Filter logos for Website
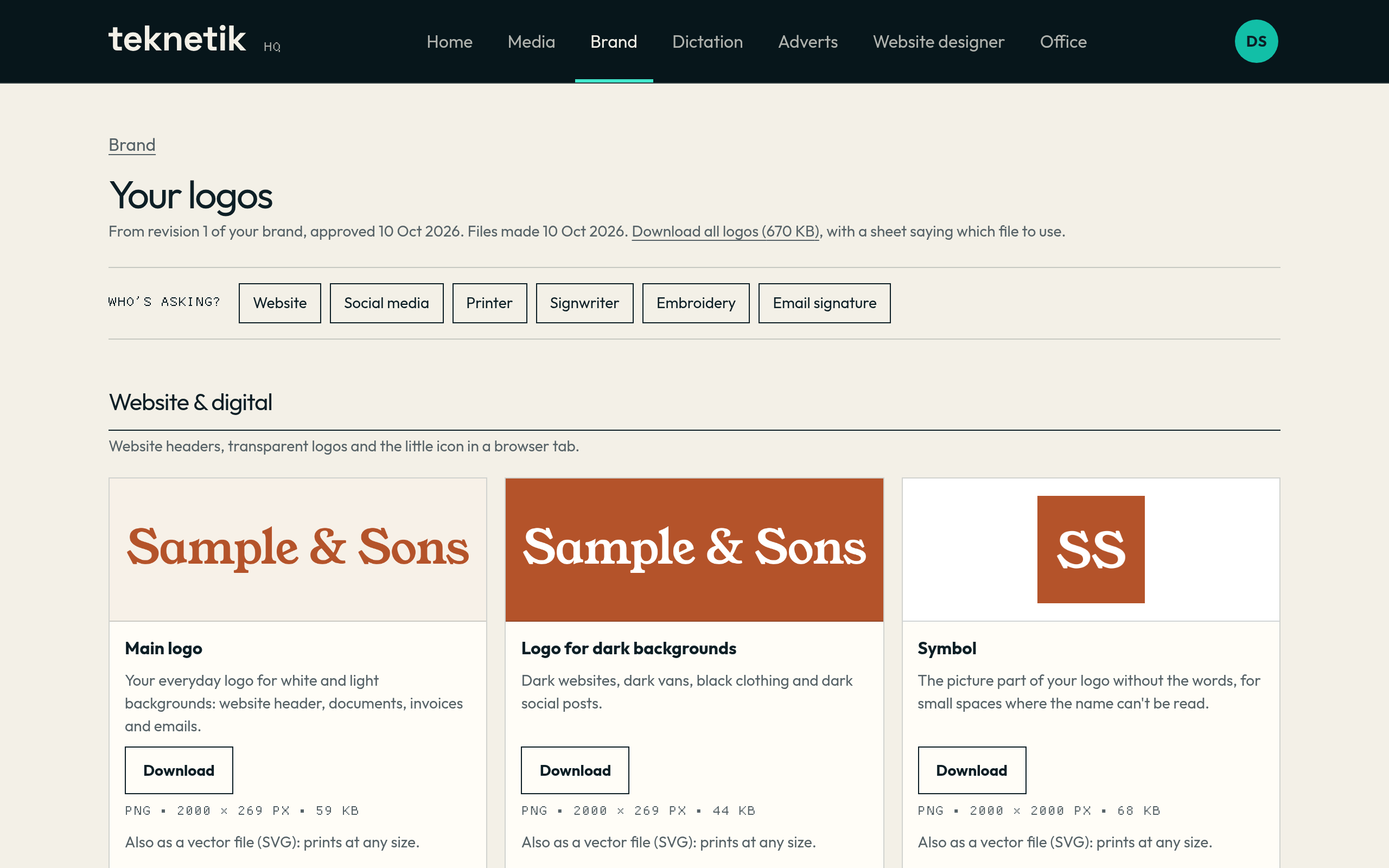 [x=279, y=303]
